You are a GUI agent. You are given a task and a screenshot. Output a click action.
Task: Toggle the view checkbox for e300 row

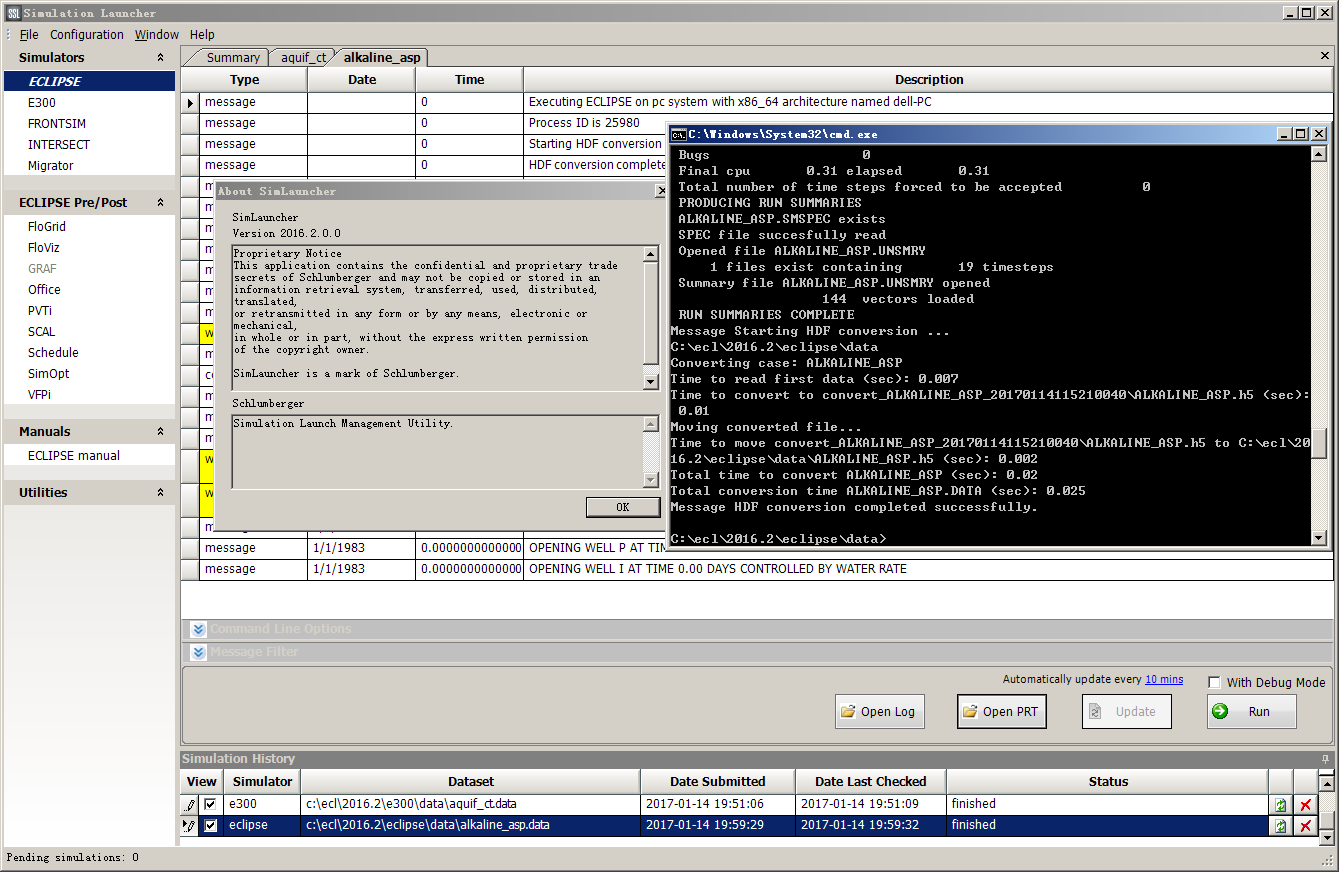pos(210,804)
